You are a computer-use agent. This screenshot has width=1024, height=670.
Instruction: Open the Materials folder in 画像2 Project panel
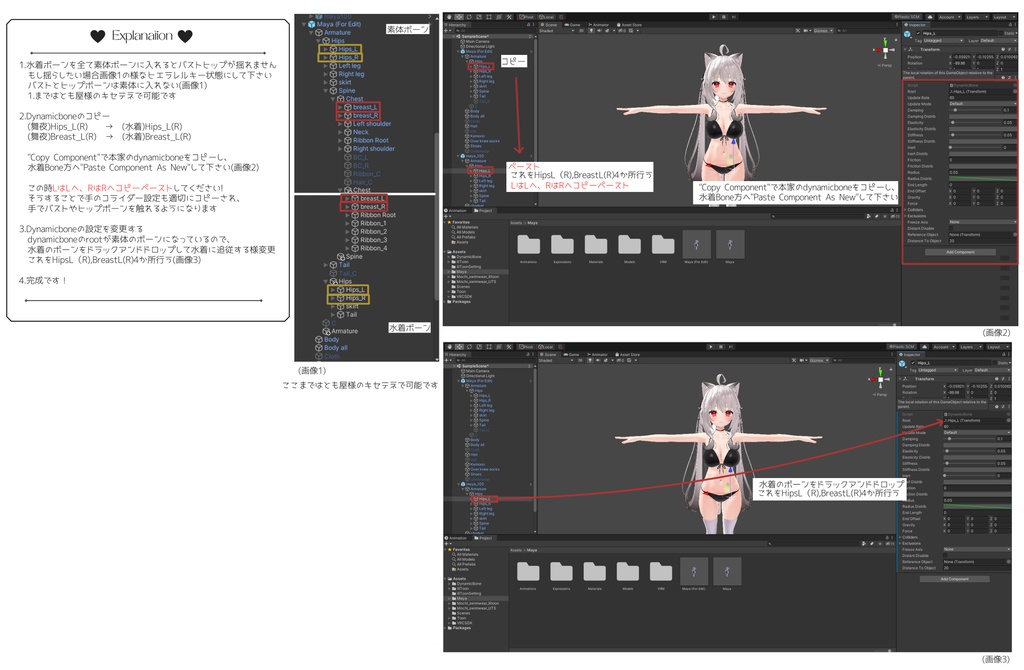[x=596, y=244]
